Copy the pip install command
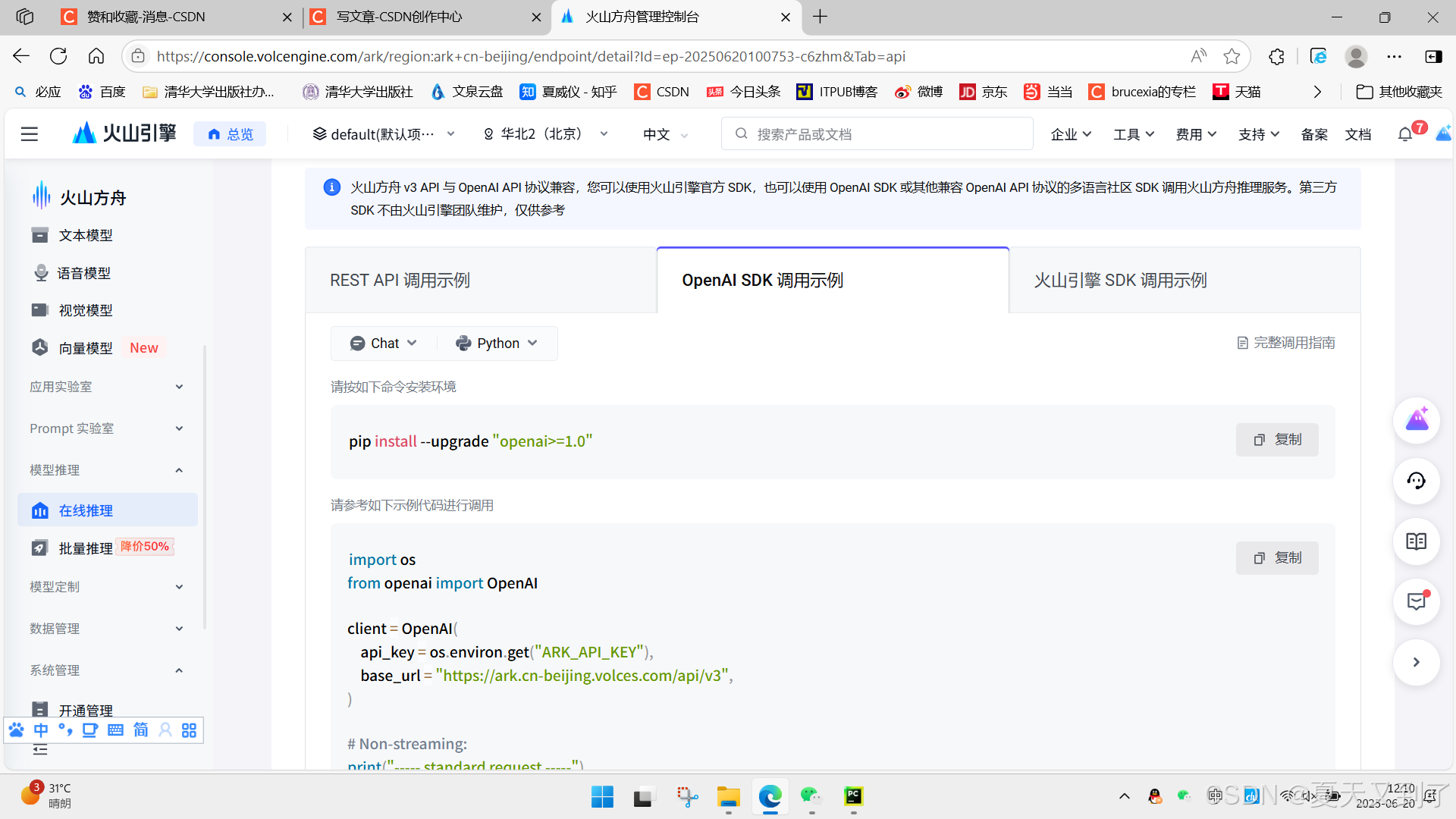This screenshot has height=819, width=1456. [1277, 440]
